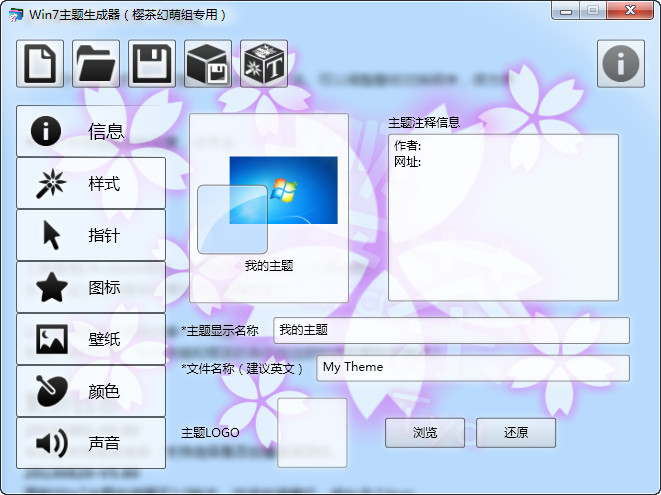Click the new blank file icon

(x=40, y=64)
